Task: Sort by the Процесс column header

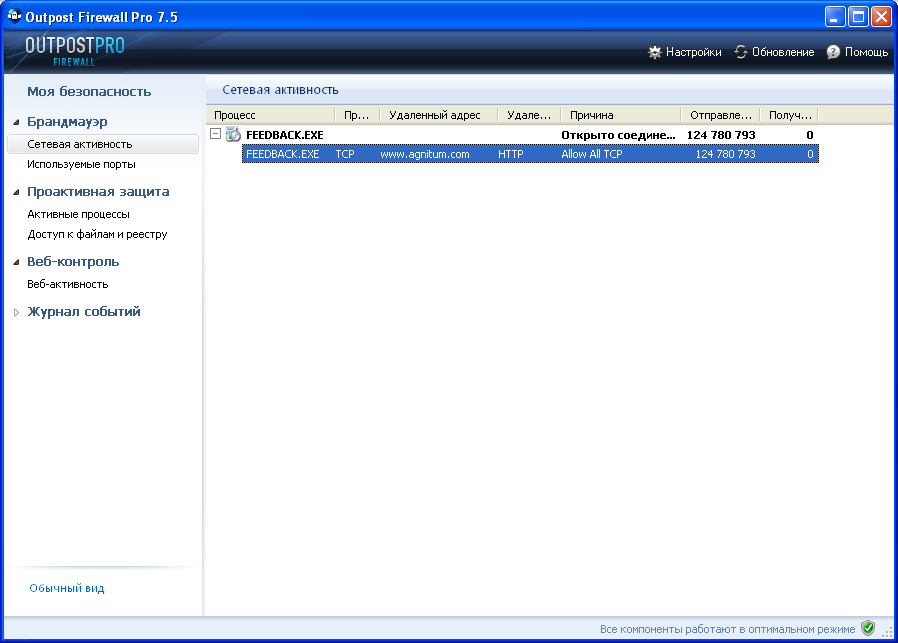Action: (270, 115)
